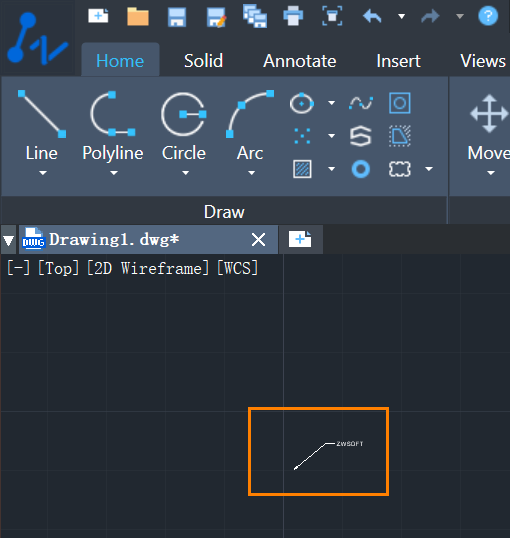
Task: Expand the Undo history dropdown
Action: click(x=402, y=16)
